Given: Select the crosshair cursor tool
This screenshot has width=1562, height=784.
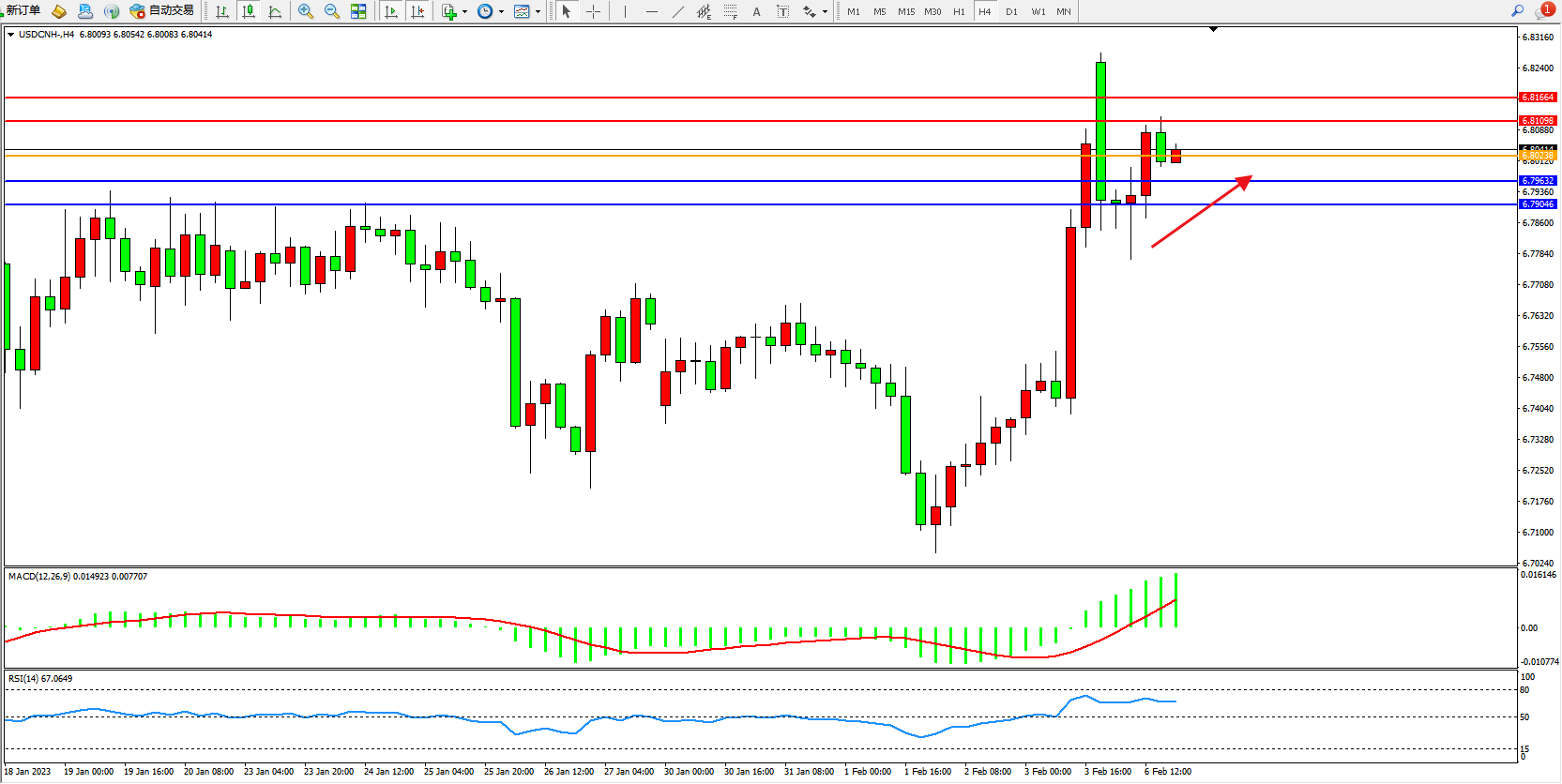Looking at the screenshot, I should 593,11.
